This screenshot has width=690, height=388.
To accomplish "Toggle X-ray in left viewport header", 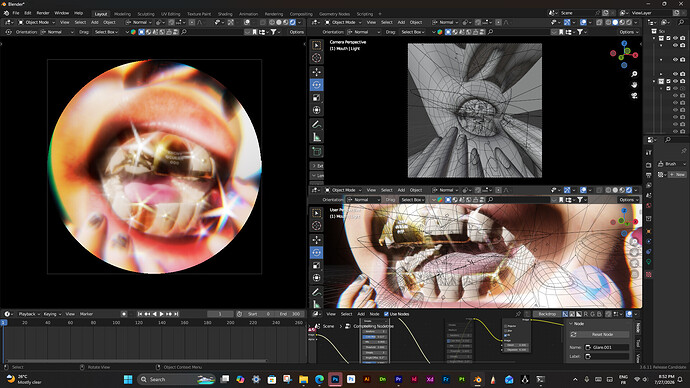I will tap(263, 22).
